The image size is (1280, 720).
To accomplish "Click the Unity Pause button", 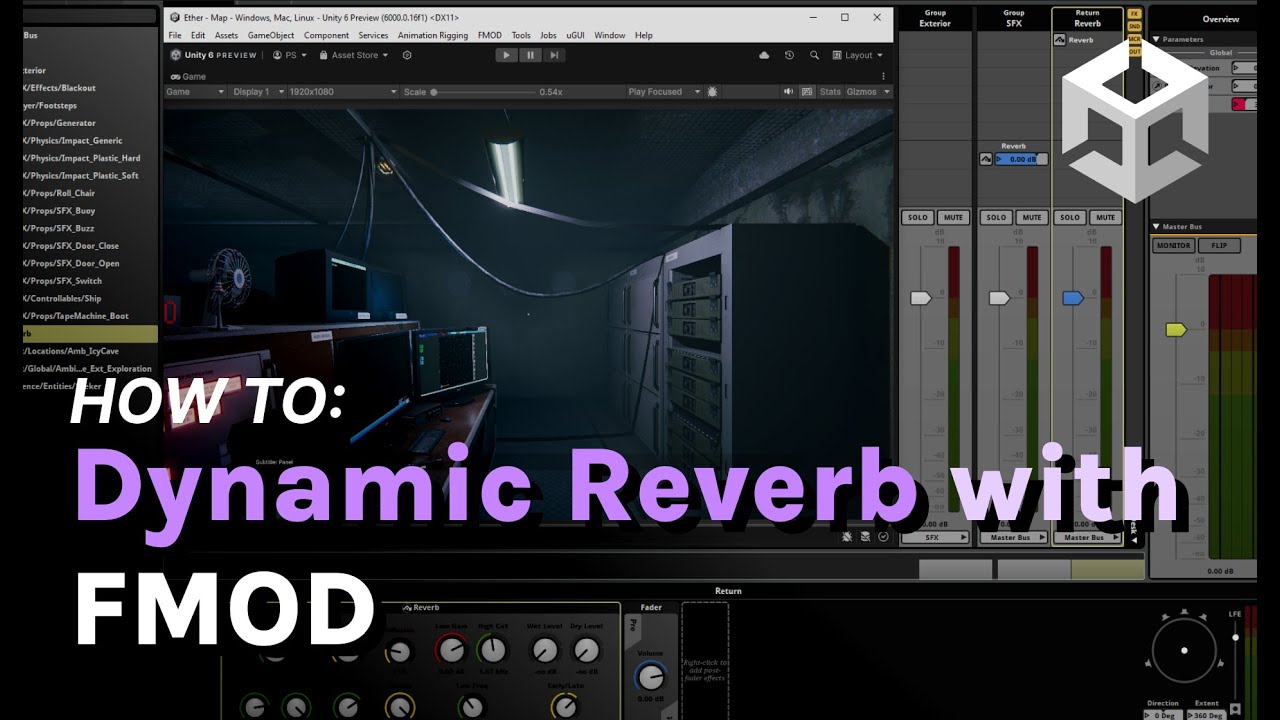I will tap(531, 55).
